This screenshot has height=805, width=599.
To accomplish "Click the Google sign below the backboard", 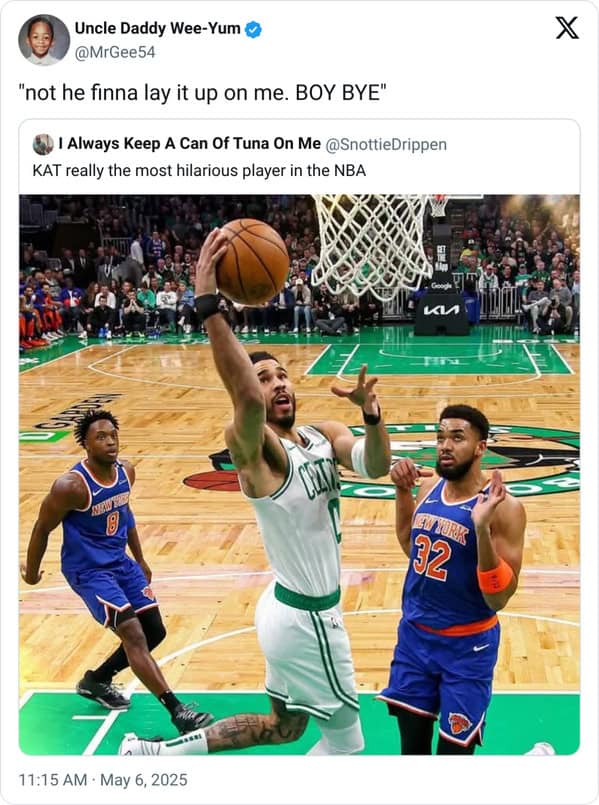I will (x=441, y=285).
